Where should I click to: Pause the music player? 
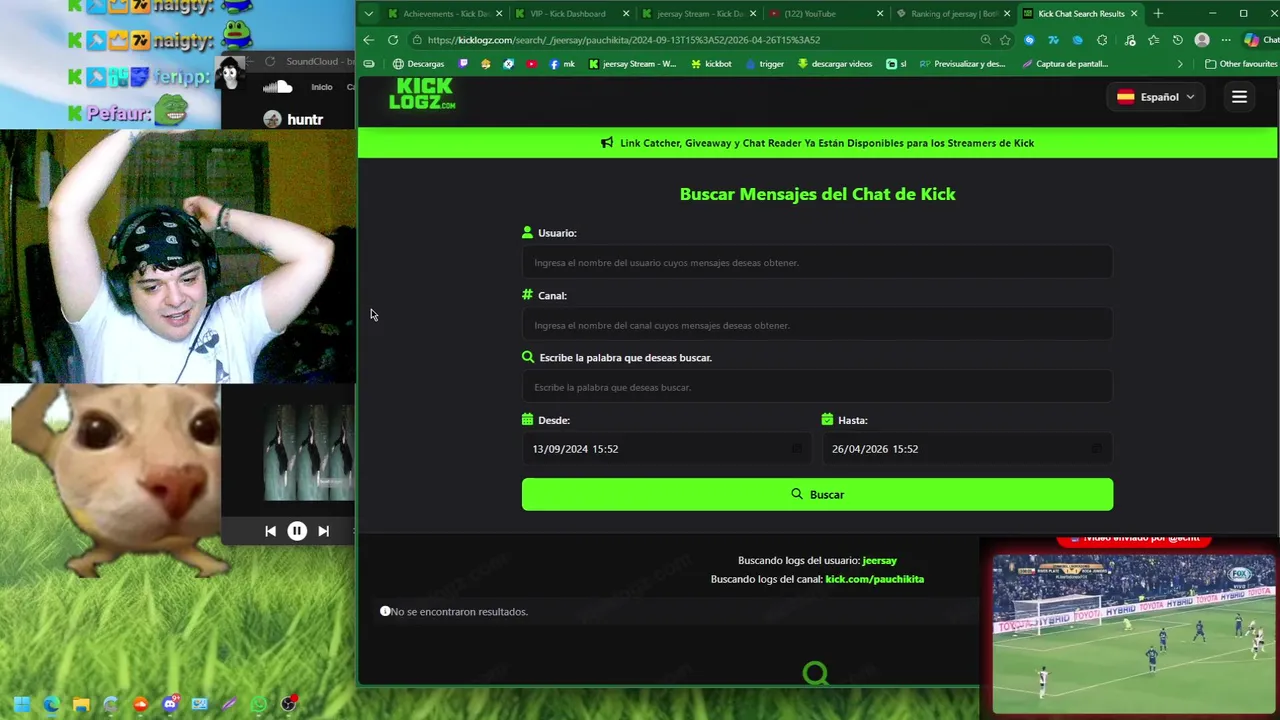click(297, 531)
